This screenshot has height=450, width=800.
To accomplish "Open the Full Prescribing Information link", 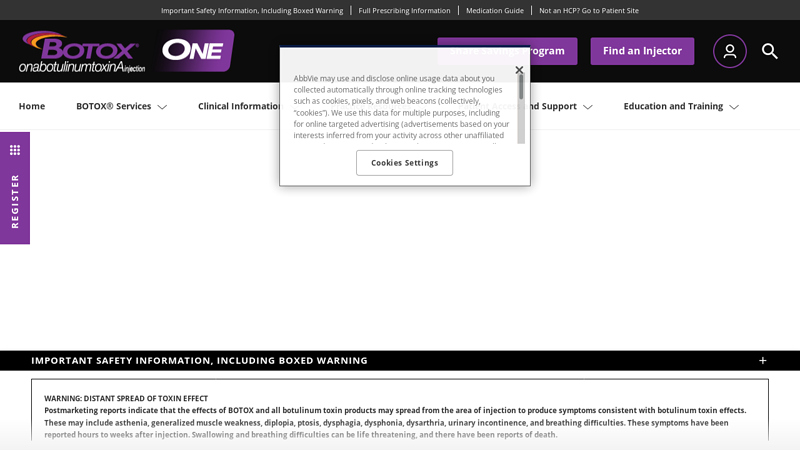I will point(404,10).
